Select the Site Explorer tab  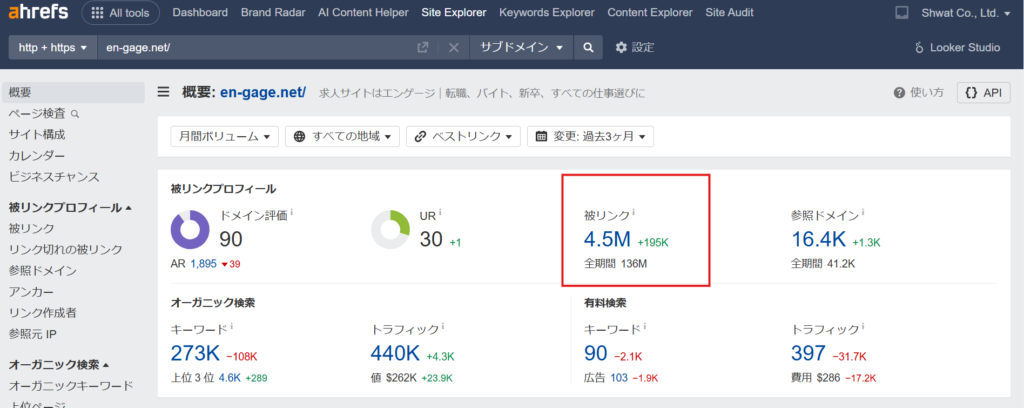(x=453, y=12)
